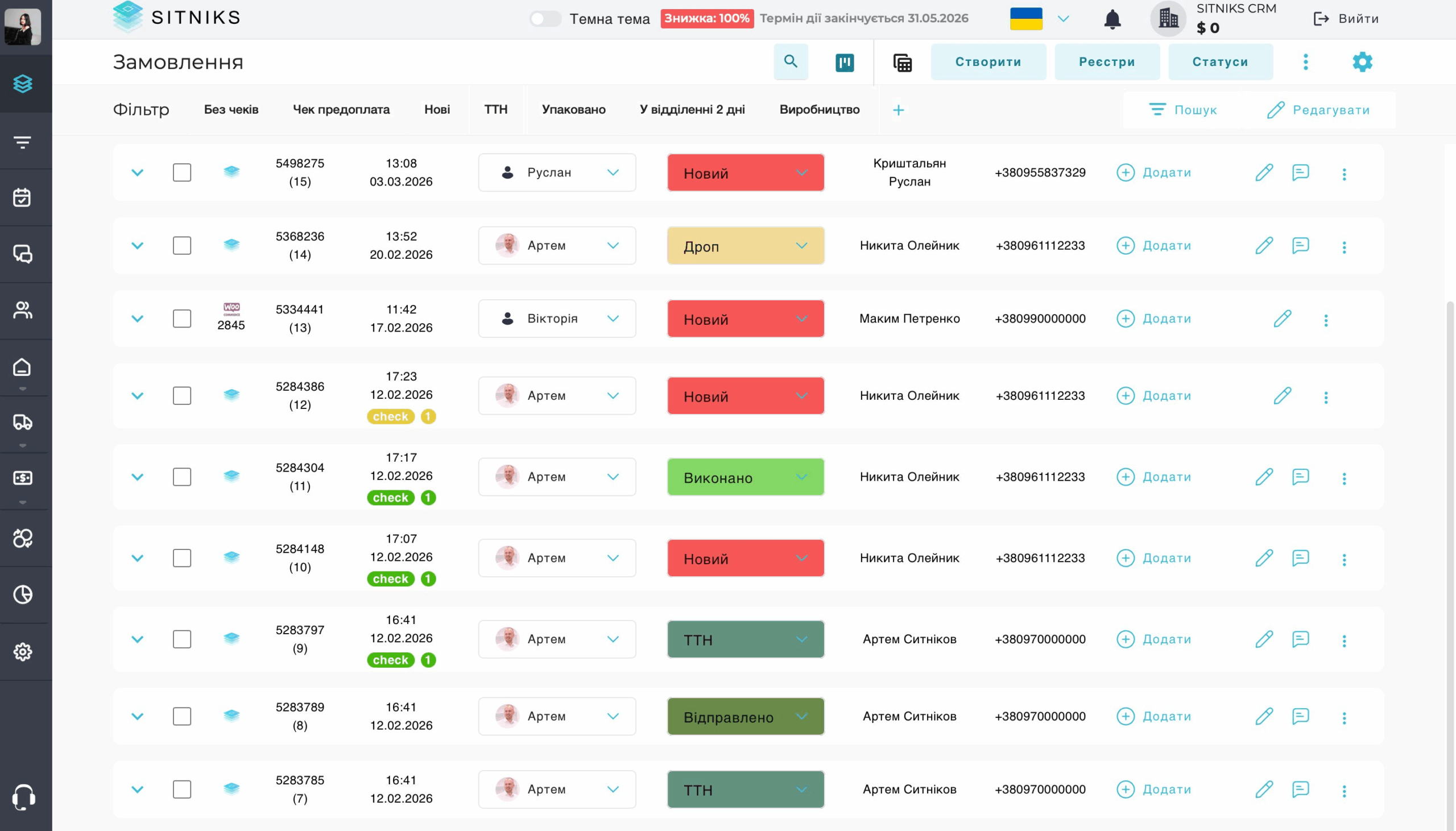
Task: Open the analytics pie chart section
Action: click(x=23, y=594)
